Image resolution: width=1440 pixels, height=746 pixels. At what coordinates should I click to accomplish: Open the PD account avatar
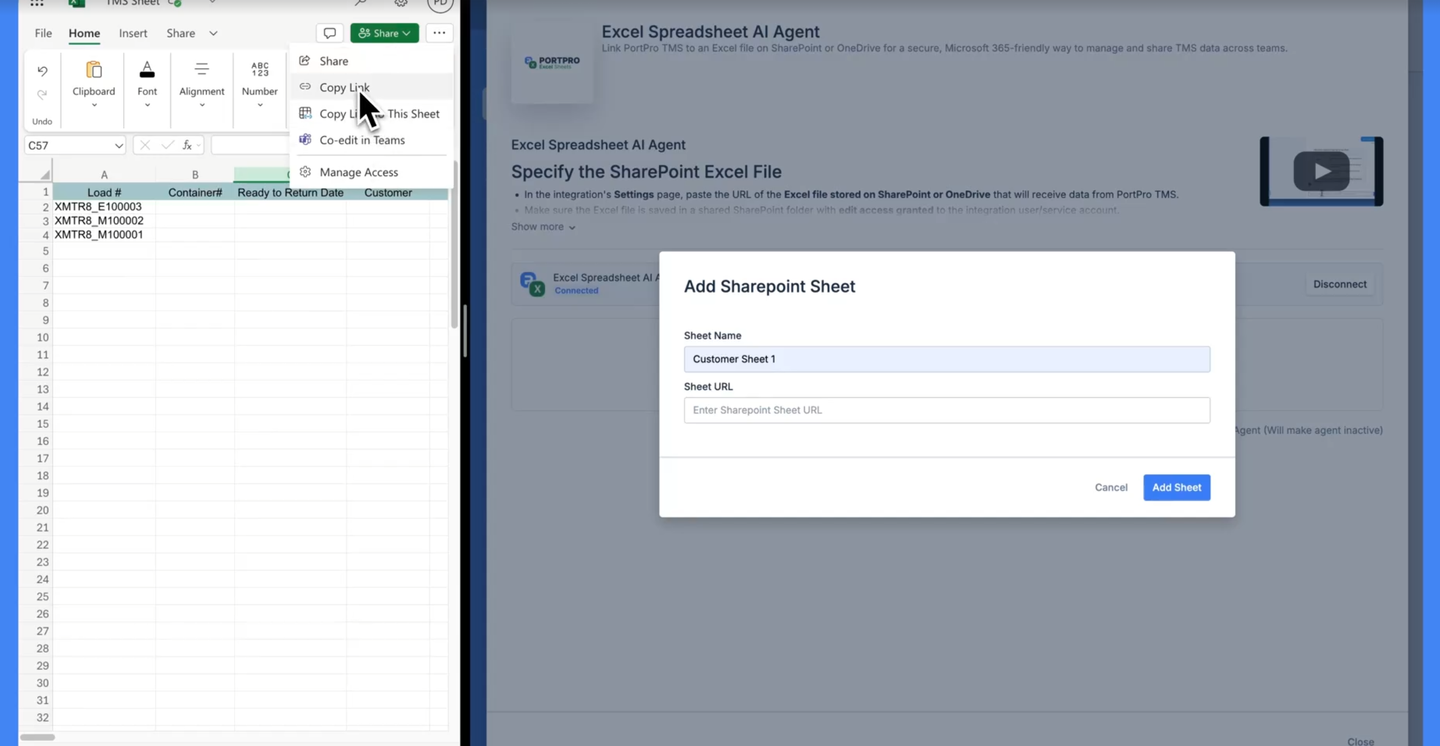click(440, 4)
